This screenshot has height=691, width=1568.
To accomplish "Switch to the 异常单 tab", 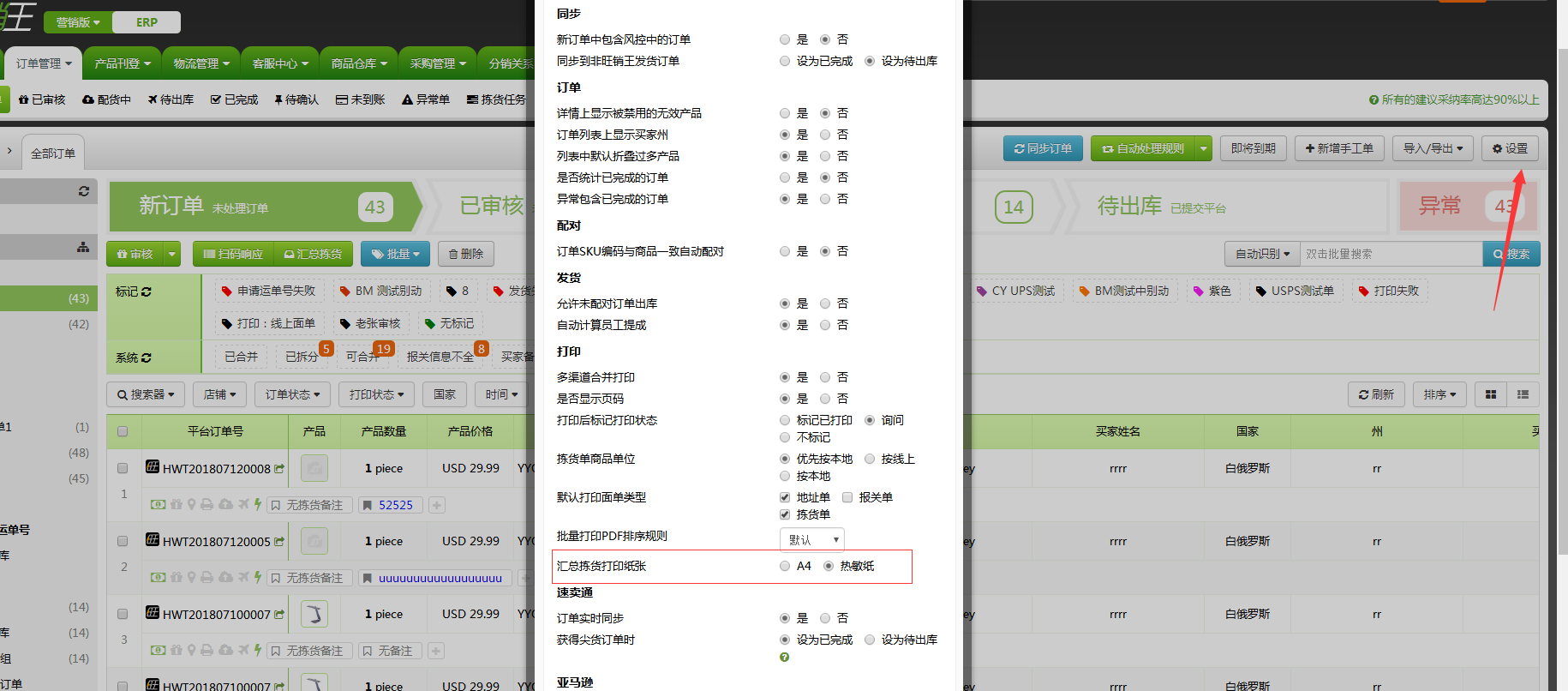I will pyautogui.click(x=426, y=99).
